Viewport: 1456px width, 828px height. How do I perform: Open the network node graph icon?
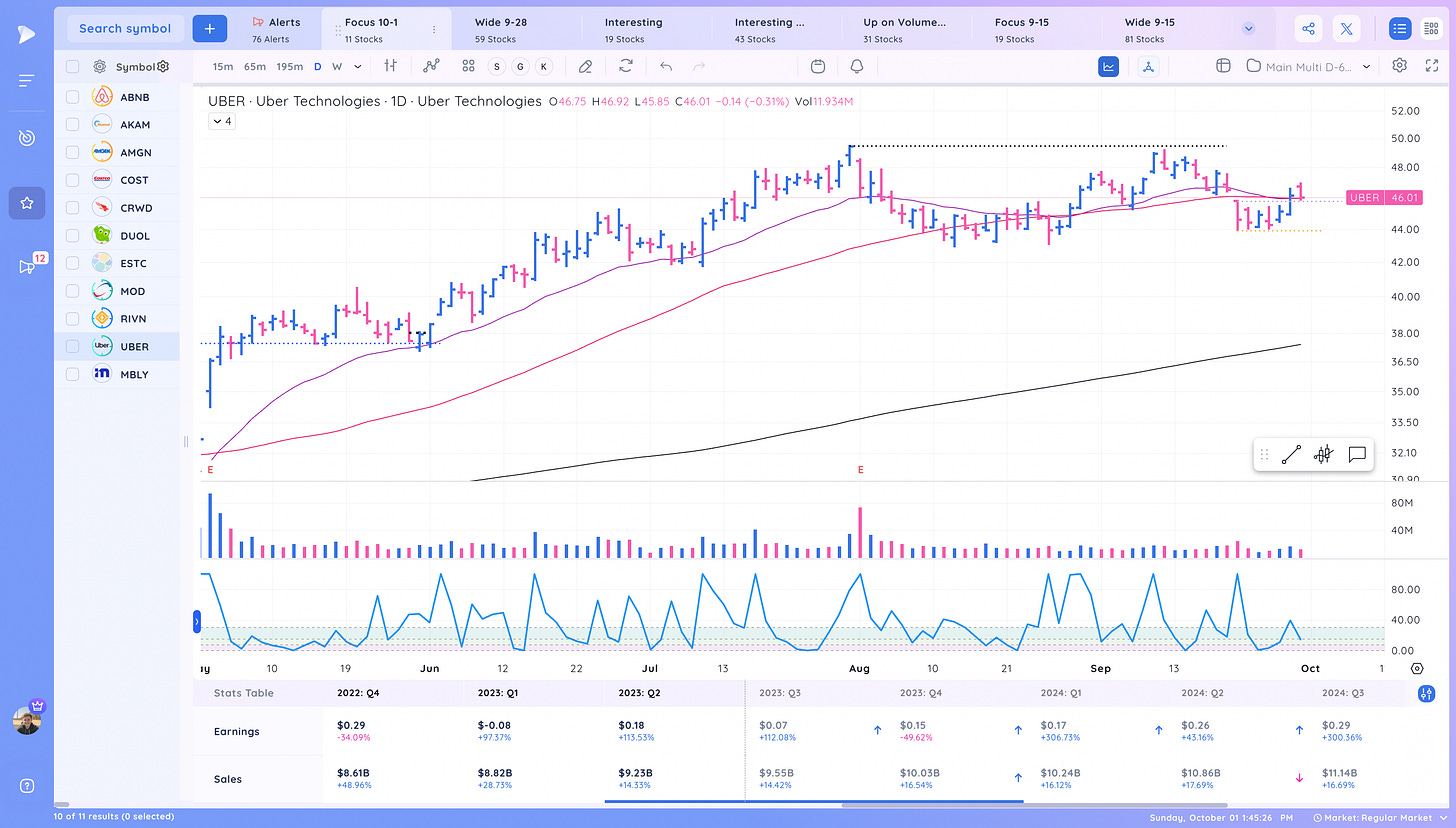pos(1148,66)
